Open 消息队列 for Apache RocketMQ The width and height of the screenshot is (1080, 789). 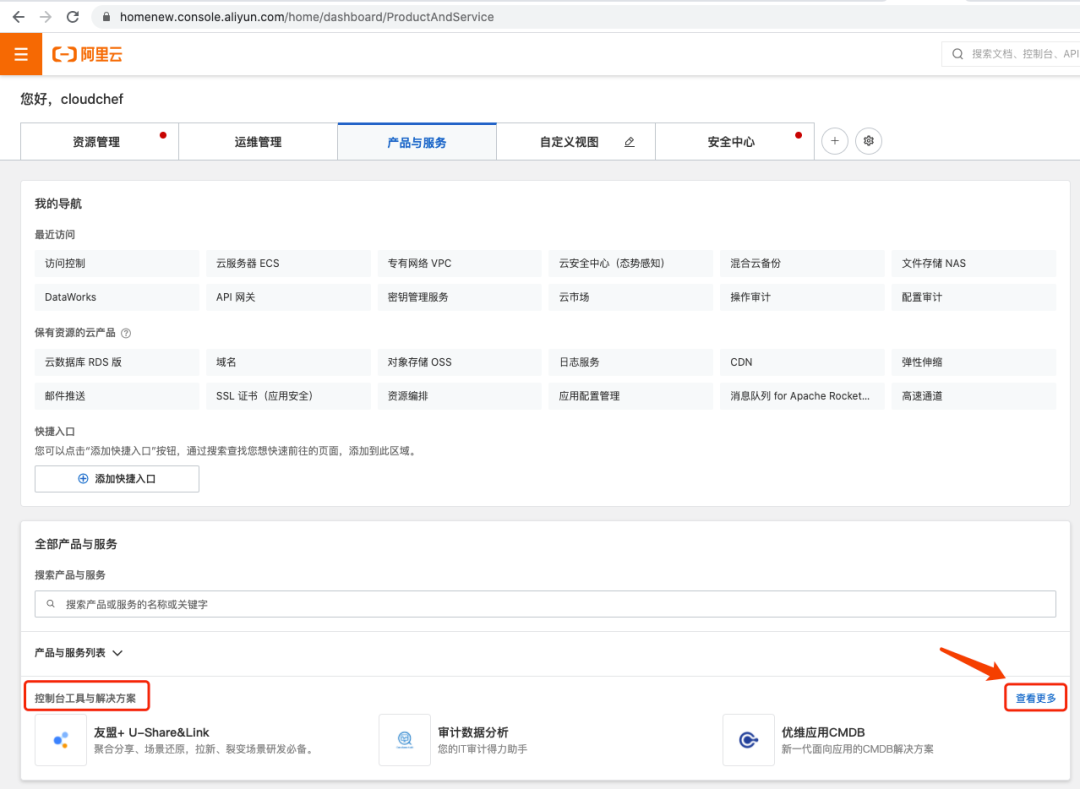[802, 396]
